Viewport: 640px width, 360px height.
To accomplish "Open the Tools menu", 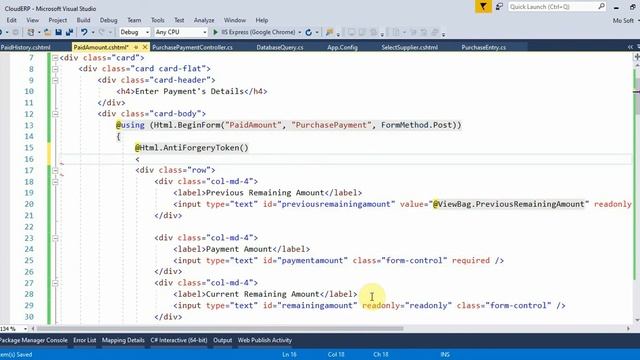I will [158, 20].
